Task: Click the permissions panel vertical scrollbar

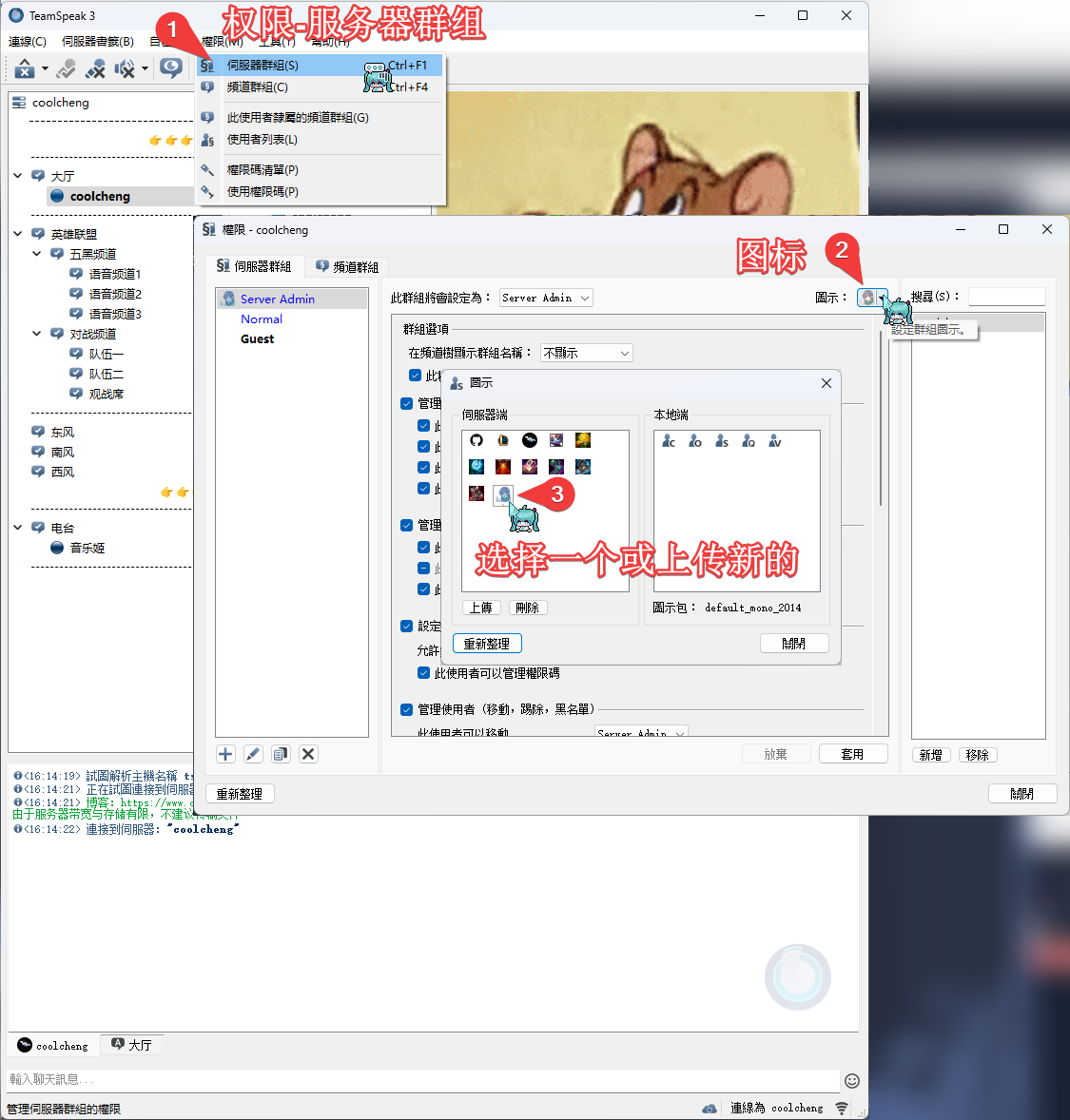Action: [x=881, y=417]
